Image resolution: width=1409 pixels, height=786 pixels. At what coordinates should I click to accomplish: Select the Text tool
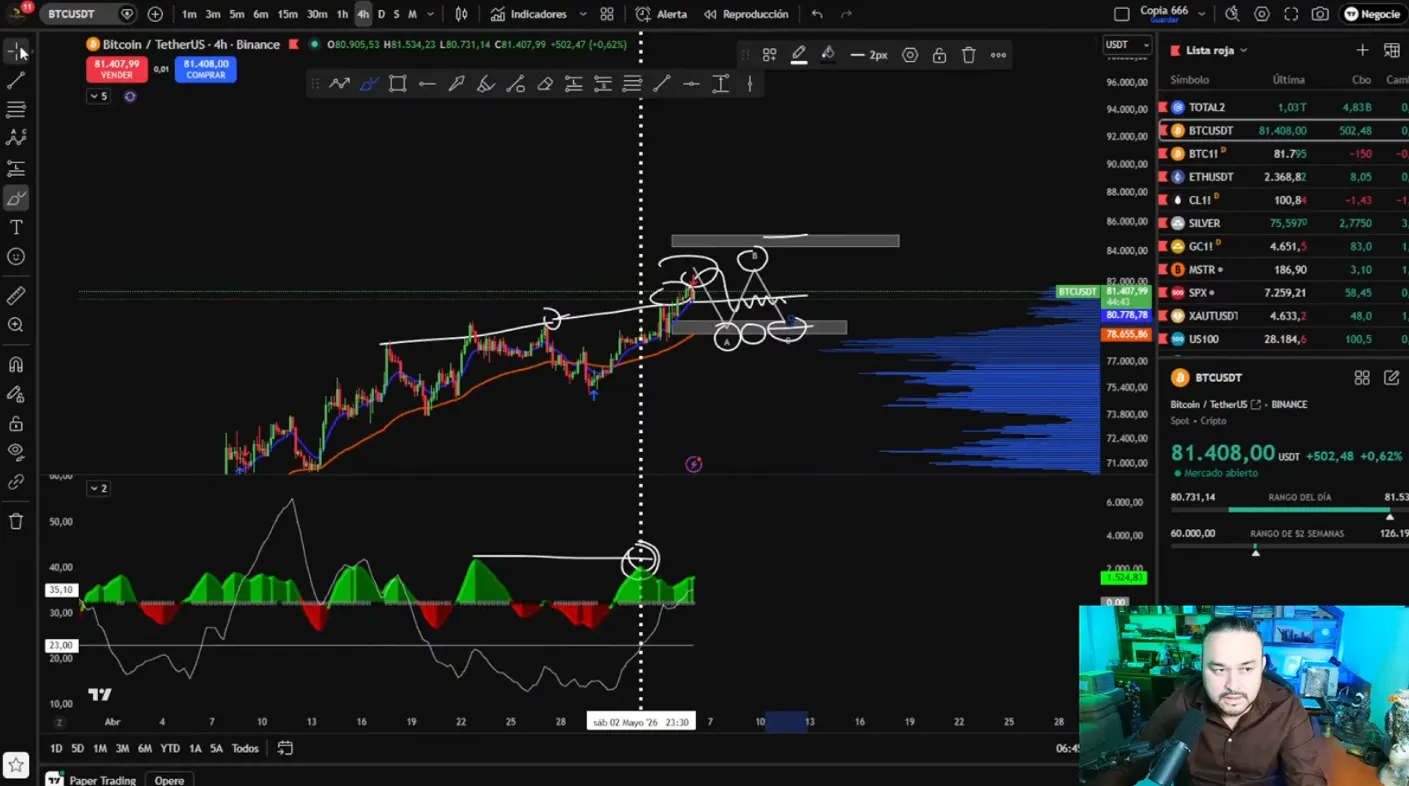[16, 227]
